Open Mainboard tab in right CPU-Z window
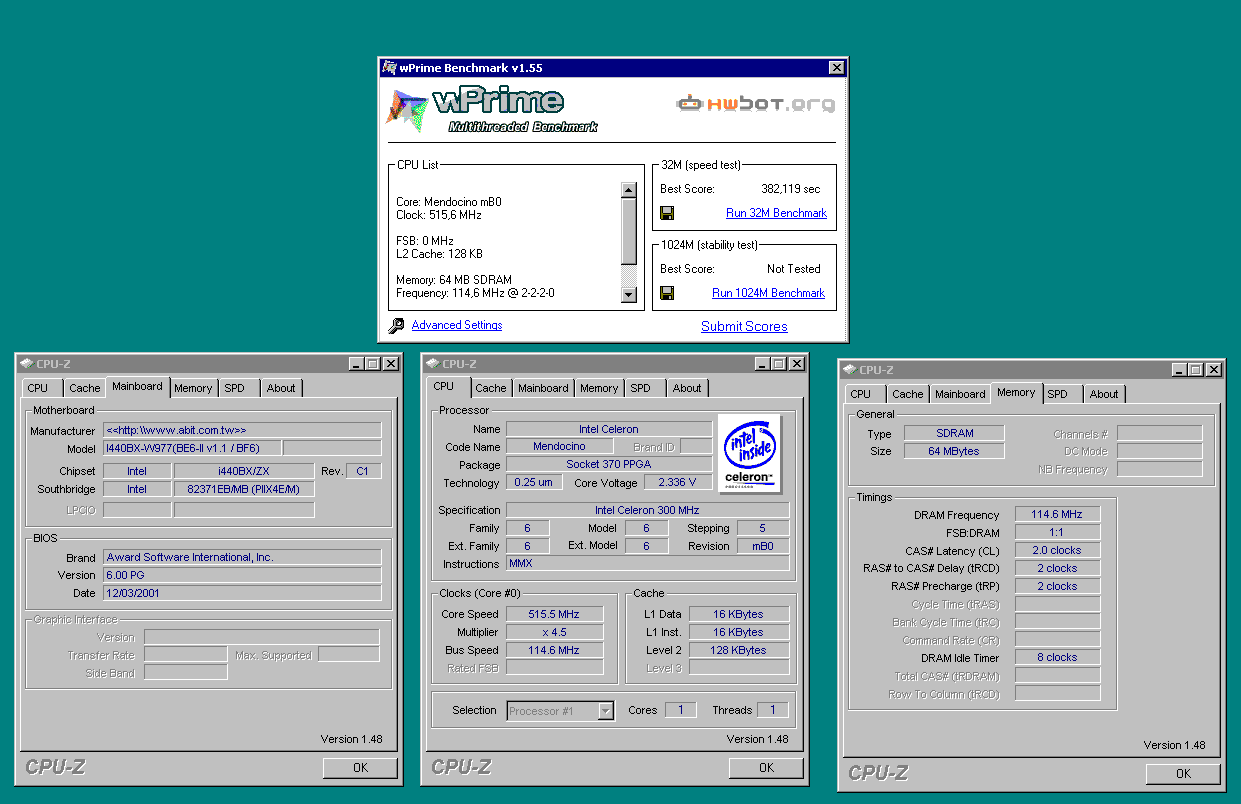Image resolution: width=1241 pixels, height=804 pixels. click(960, 394)
